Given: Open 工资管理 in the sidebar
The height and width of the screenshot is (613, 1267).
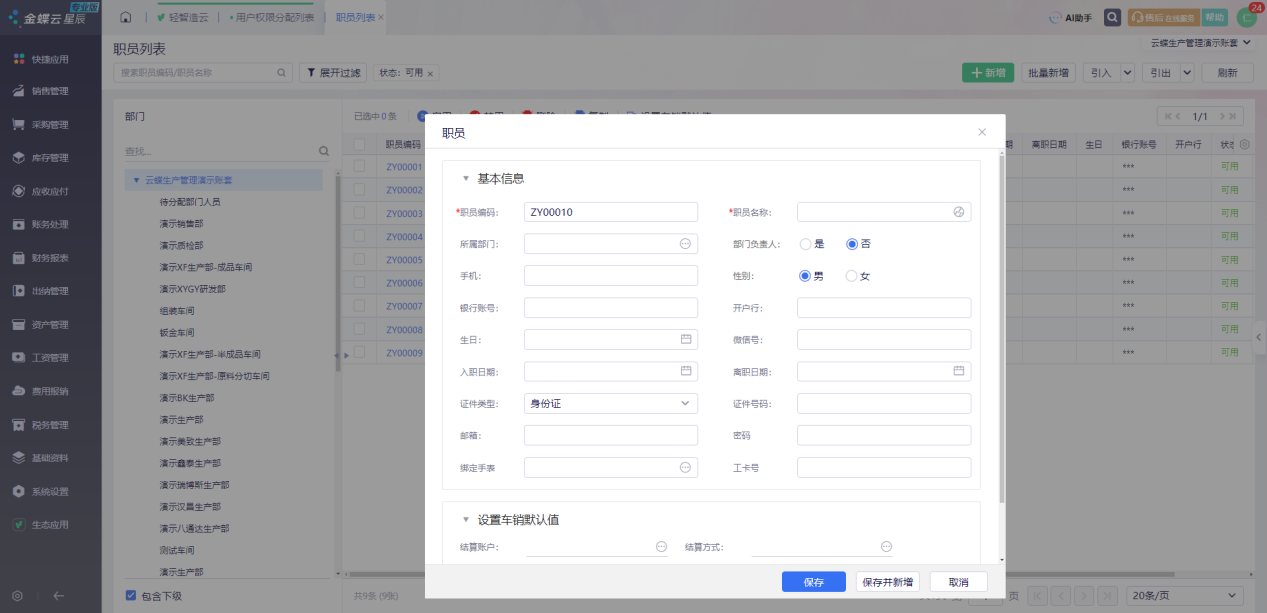Looking at the screenshot, I should click(x=50, y=358).
